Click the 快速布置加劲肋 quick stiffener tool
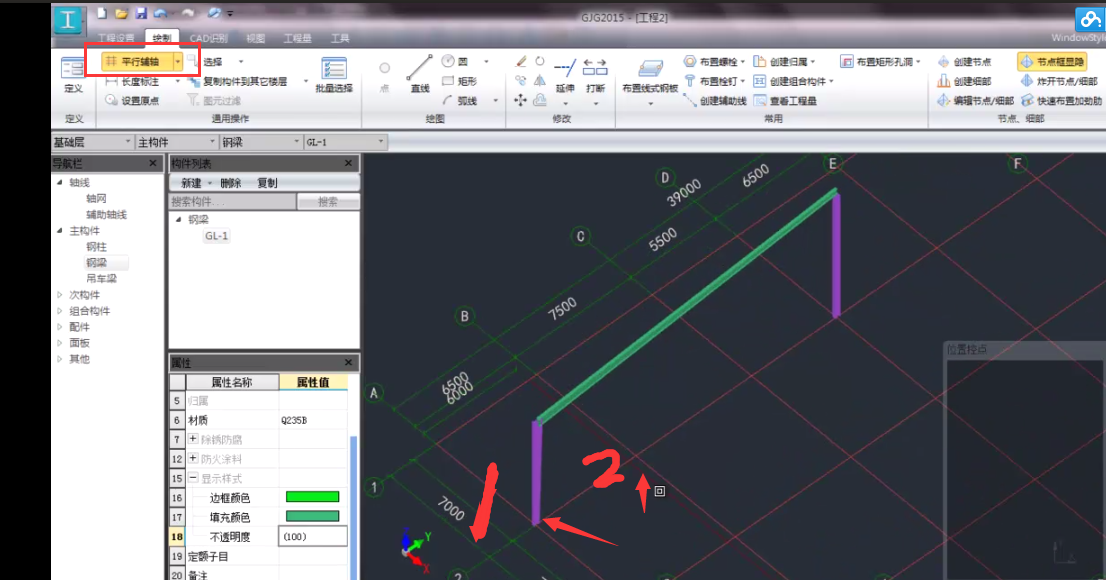Viewport: 1106px width, 580px height. (x=1062, y=101)
